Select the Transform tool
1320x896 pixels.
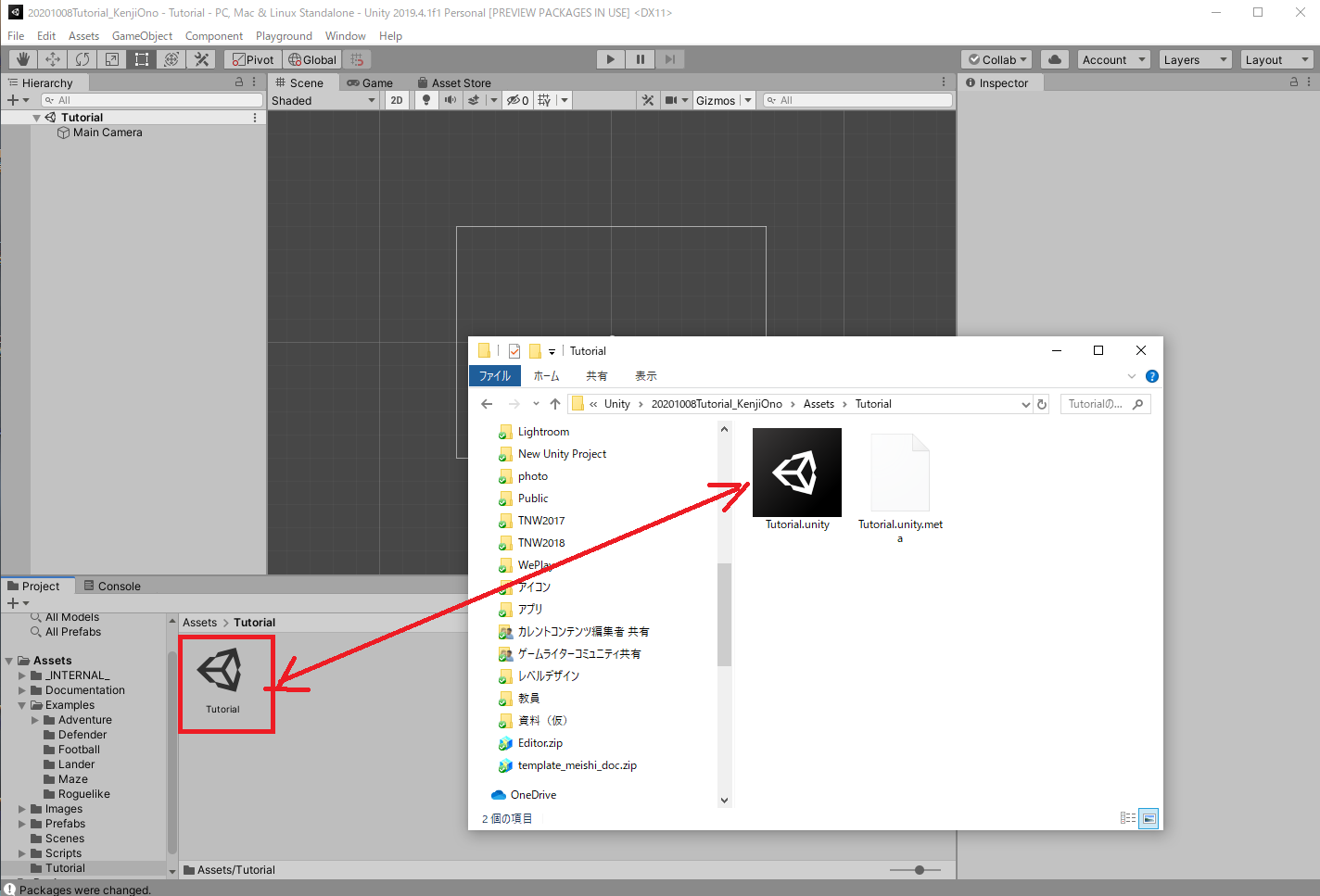coord(171,59)
